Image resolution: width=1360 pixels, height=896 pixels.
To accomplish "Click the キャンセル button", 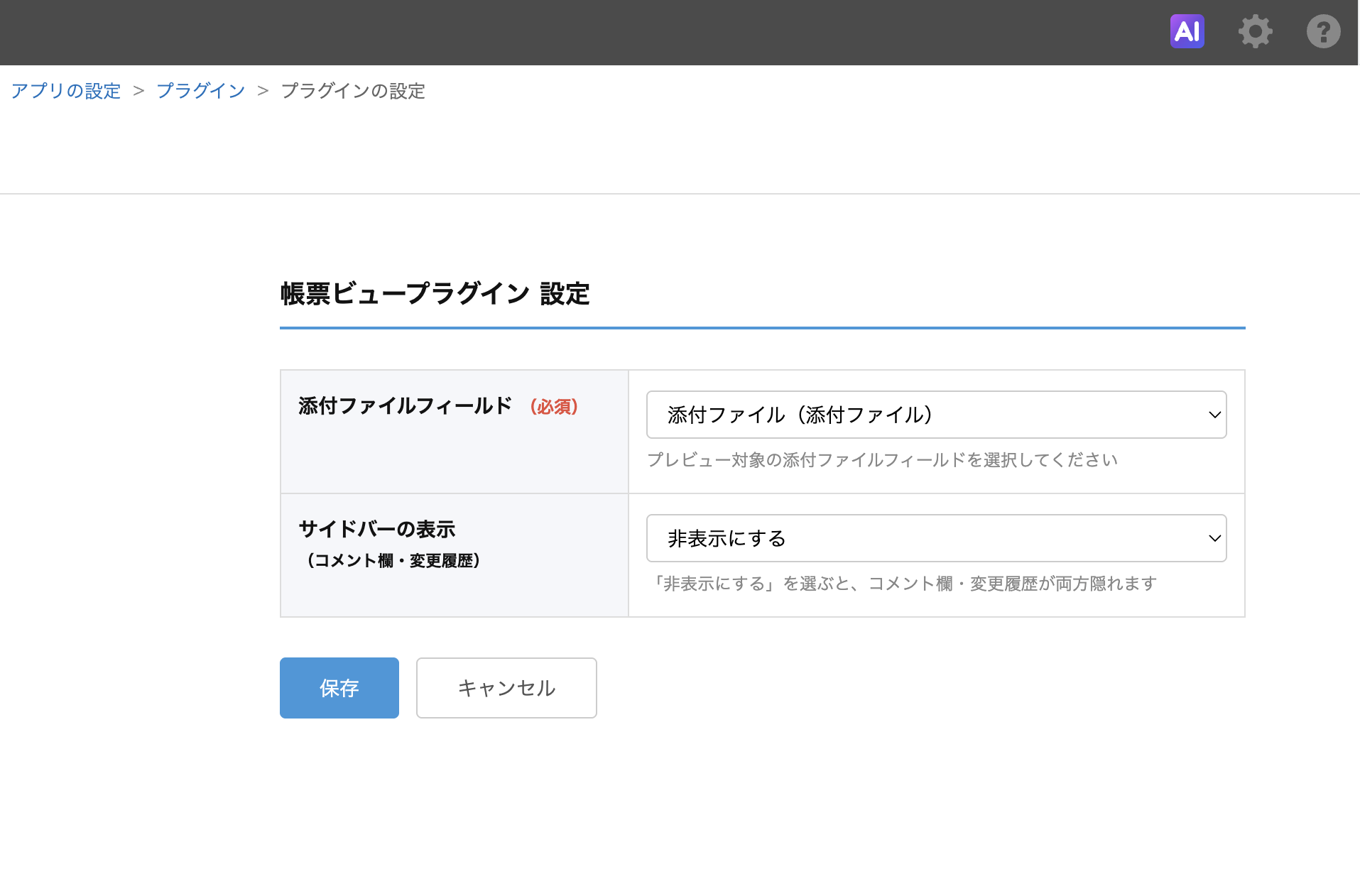I will [506, 687].
